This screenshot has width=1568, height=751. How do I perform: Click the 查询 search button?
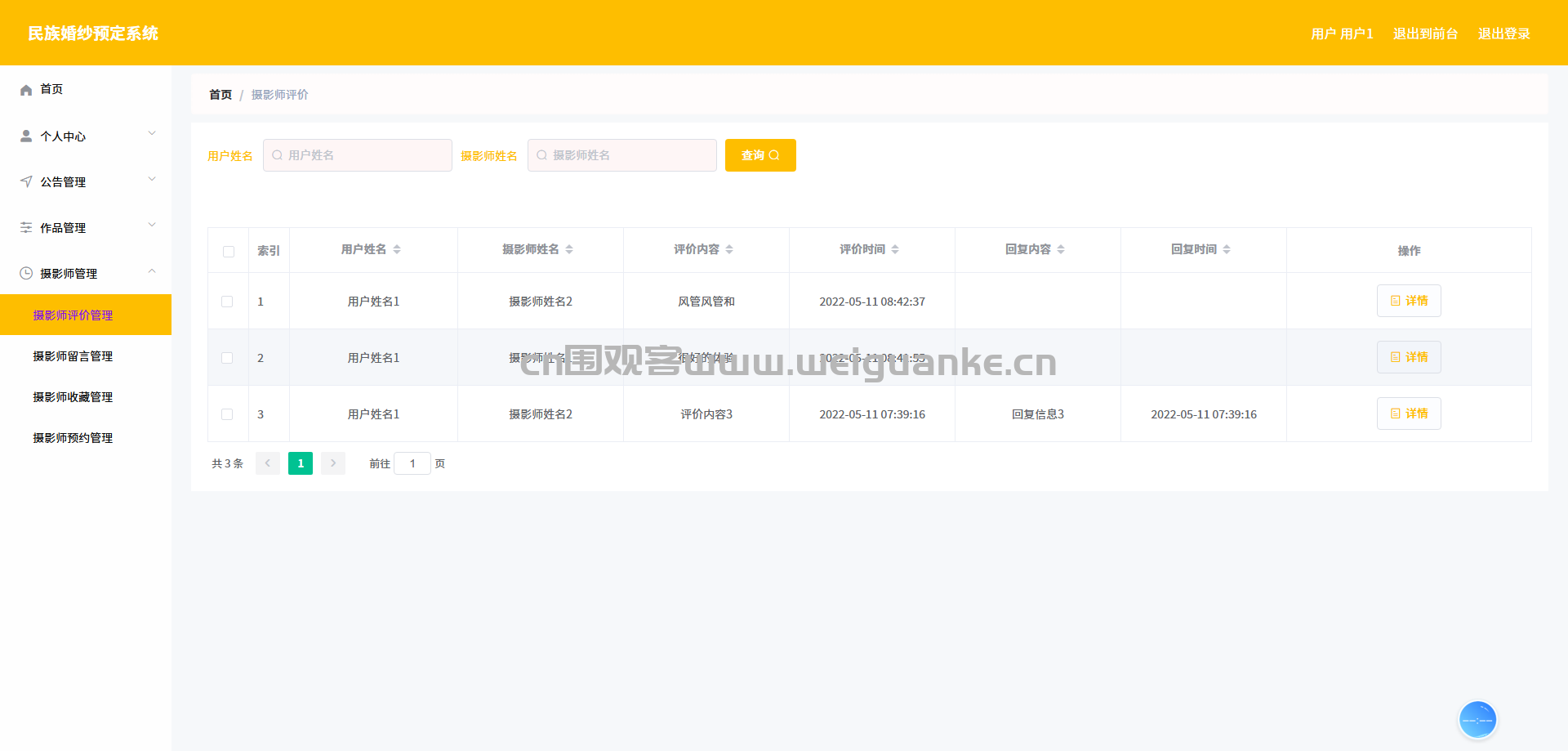(760, 155)
